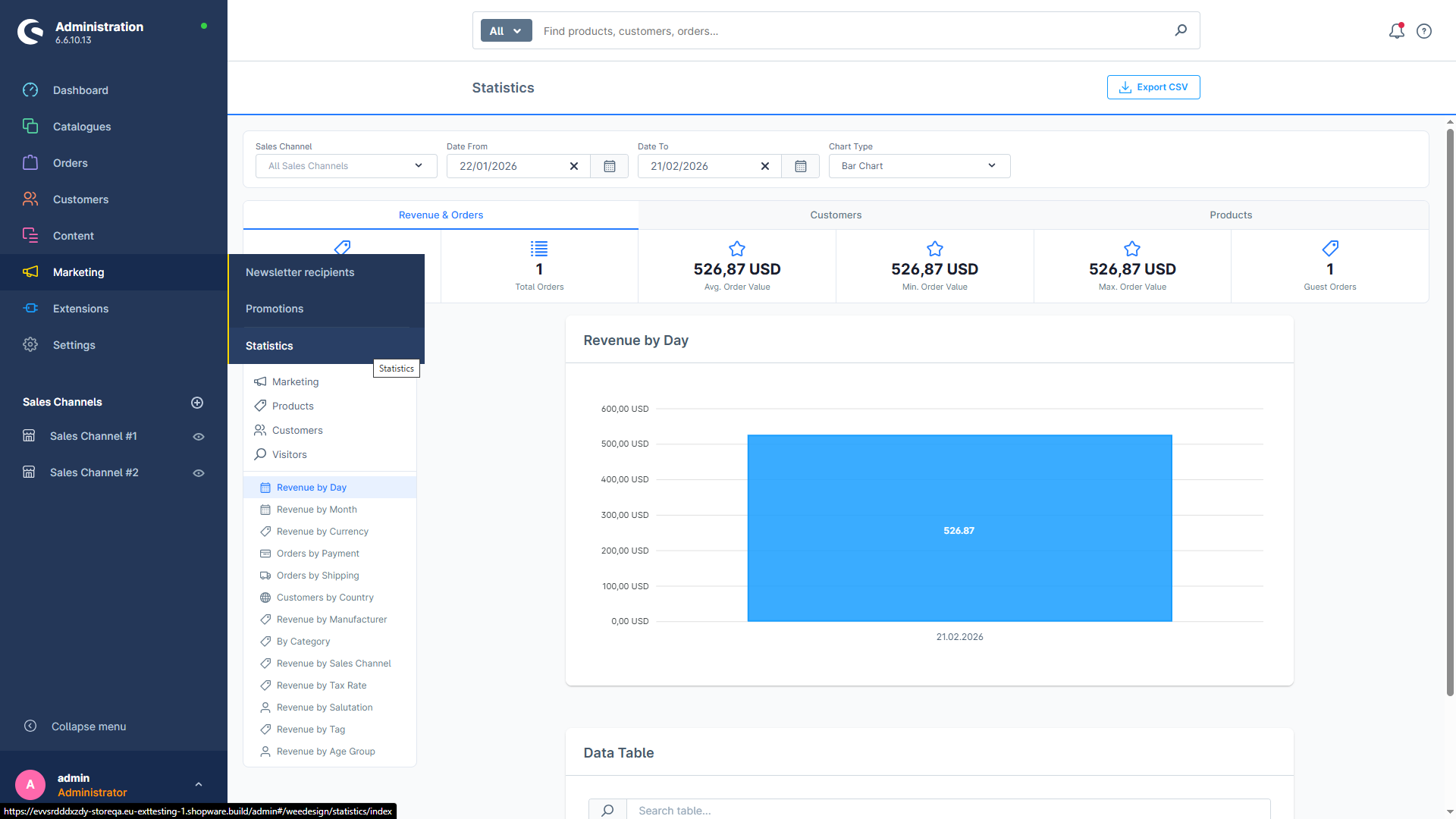This screenshot has width=1456, height=819.
Task: Hide Sales Channel #2 with the eye icon
Action: (198, 472)
